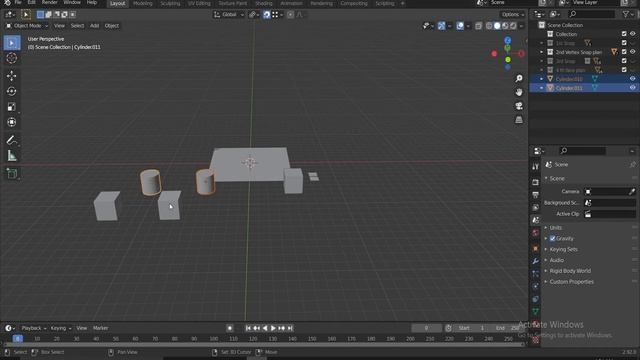This screenshot has width=640, height=360.
Task: Open the Render properties tab
Action: pos(536,182)
